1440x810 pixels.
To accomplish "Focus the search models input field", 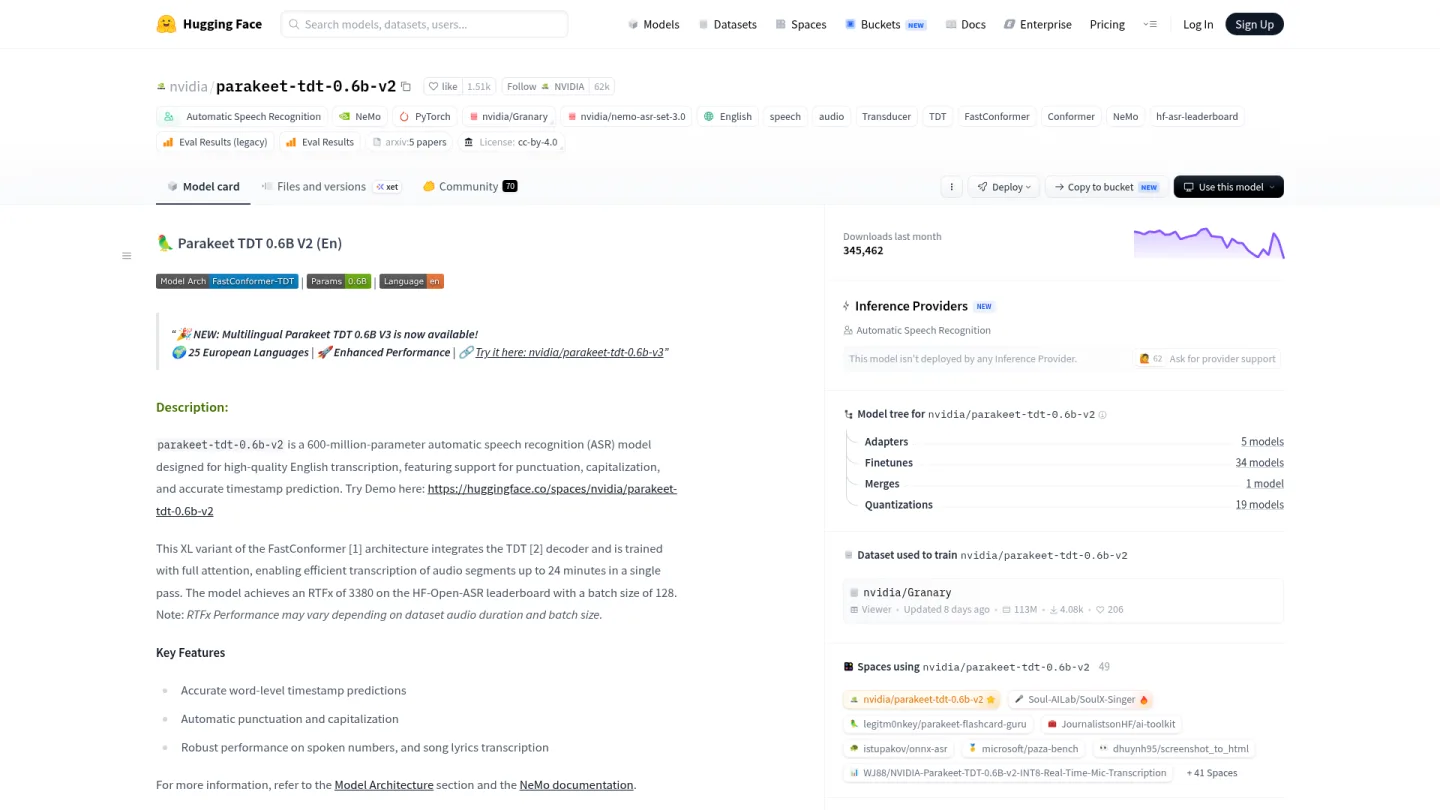I will [424, 24].
